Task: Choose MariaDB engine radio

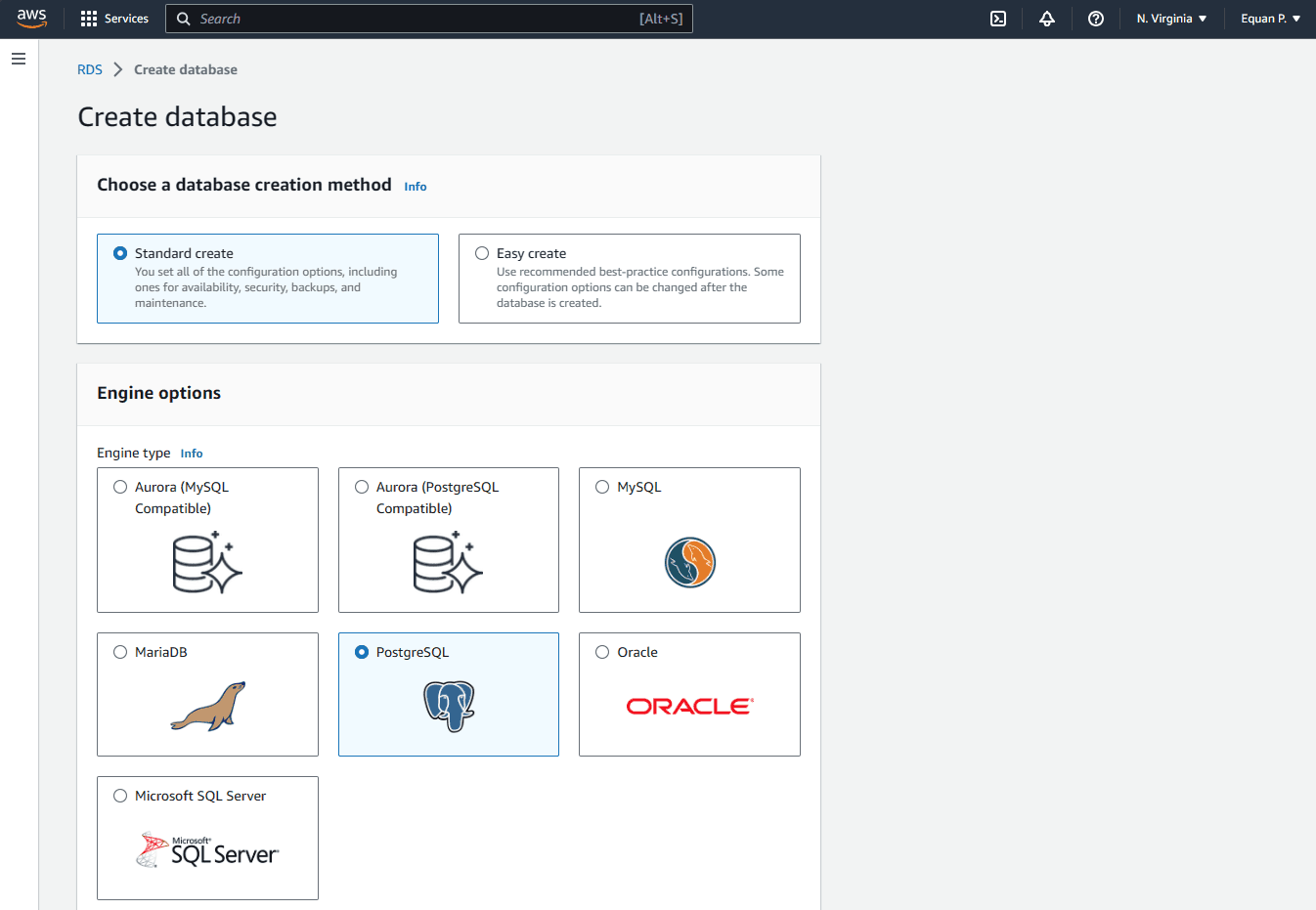Action: (120, 652)
